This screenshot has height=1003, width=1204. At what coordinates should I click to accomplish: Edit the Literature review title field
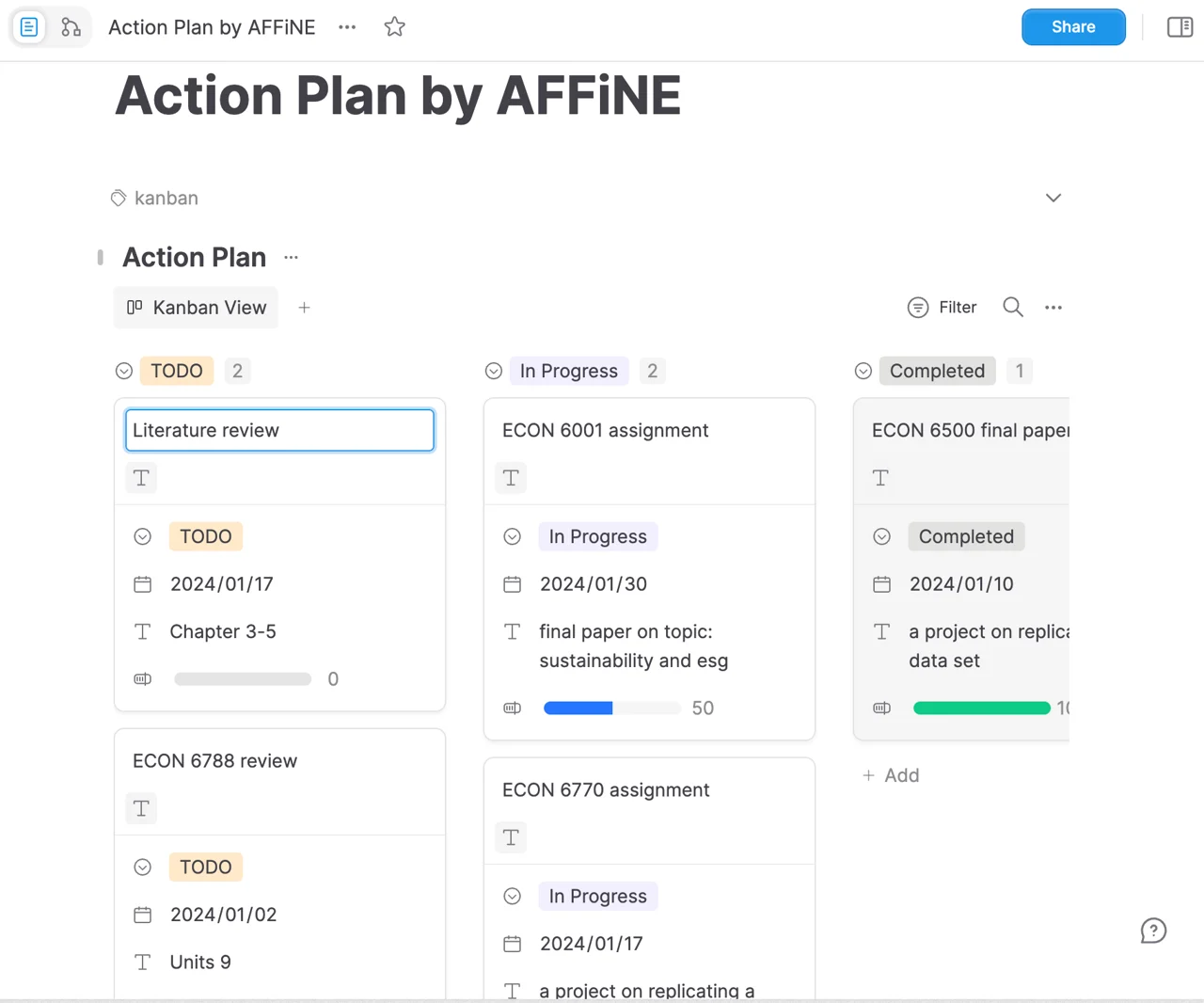click(279, 430)
